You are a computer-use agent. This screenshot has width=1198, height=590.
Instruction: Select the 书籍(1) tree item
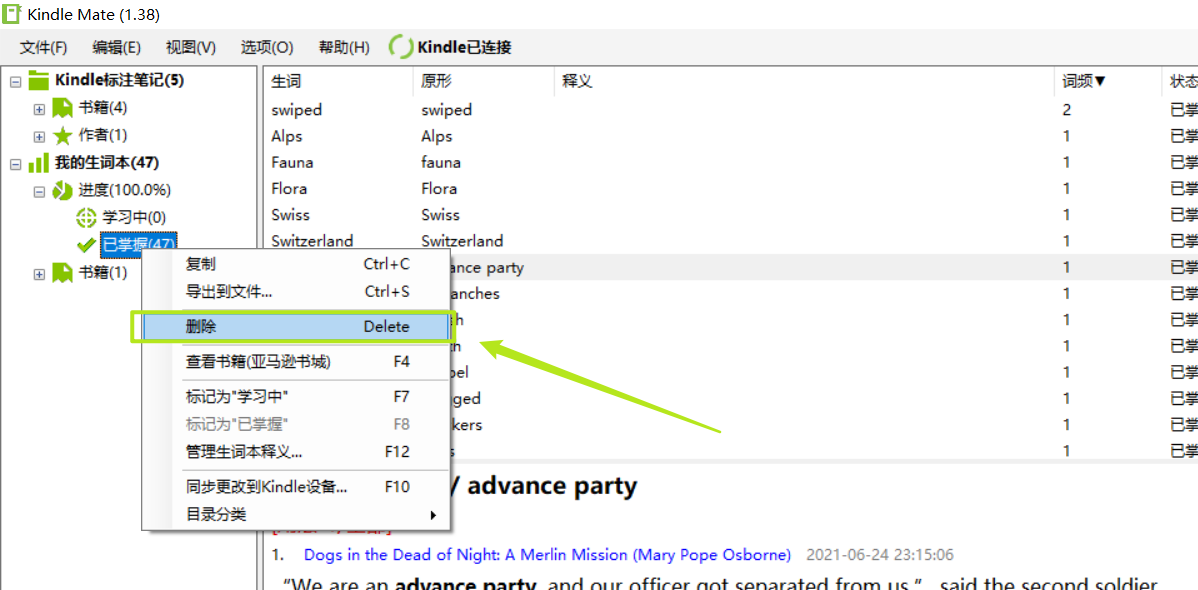coord(102,272)
